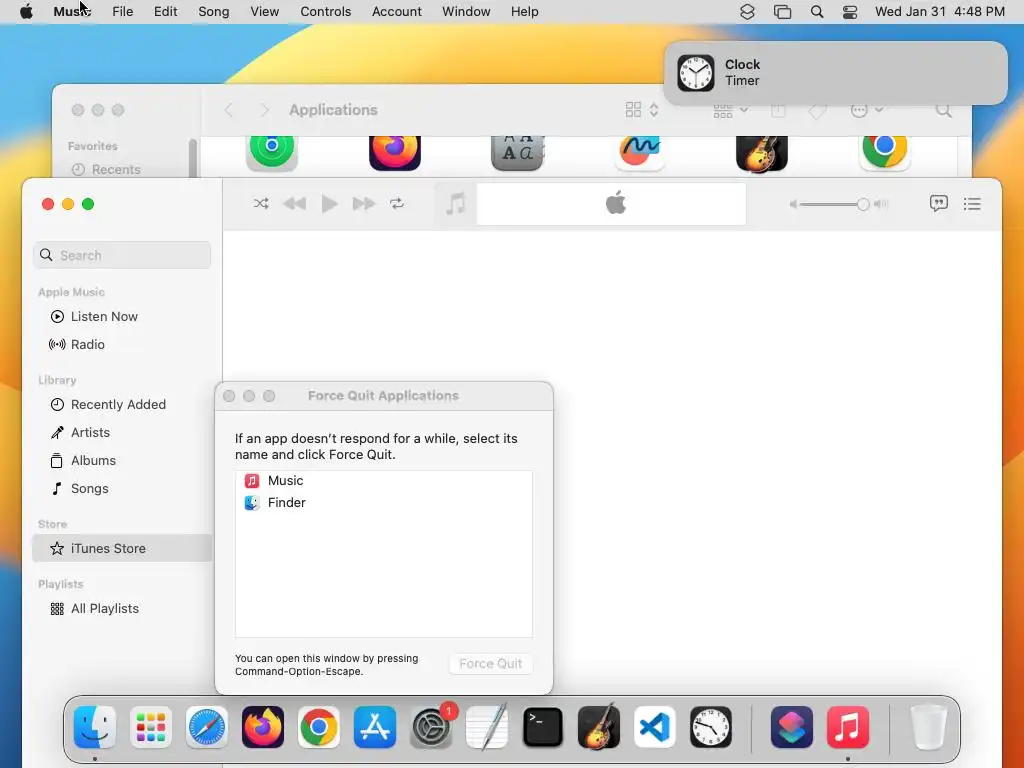Open Launchpad from the Dock

pos(151,727)
